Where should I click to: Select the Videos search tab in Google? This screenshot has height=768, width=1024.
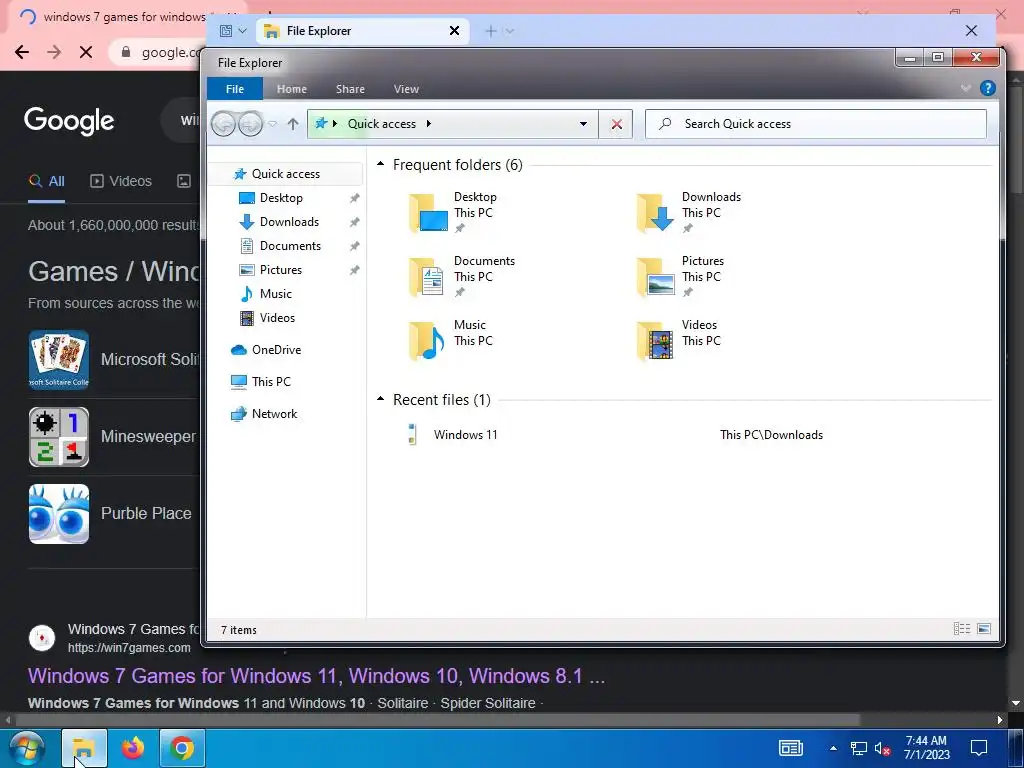pos(121,182)
